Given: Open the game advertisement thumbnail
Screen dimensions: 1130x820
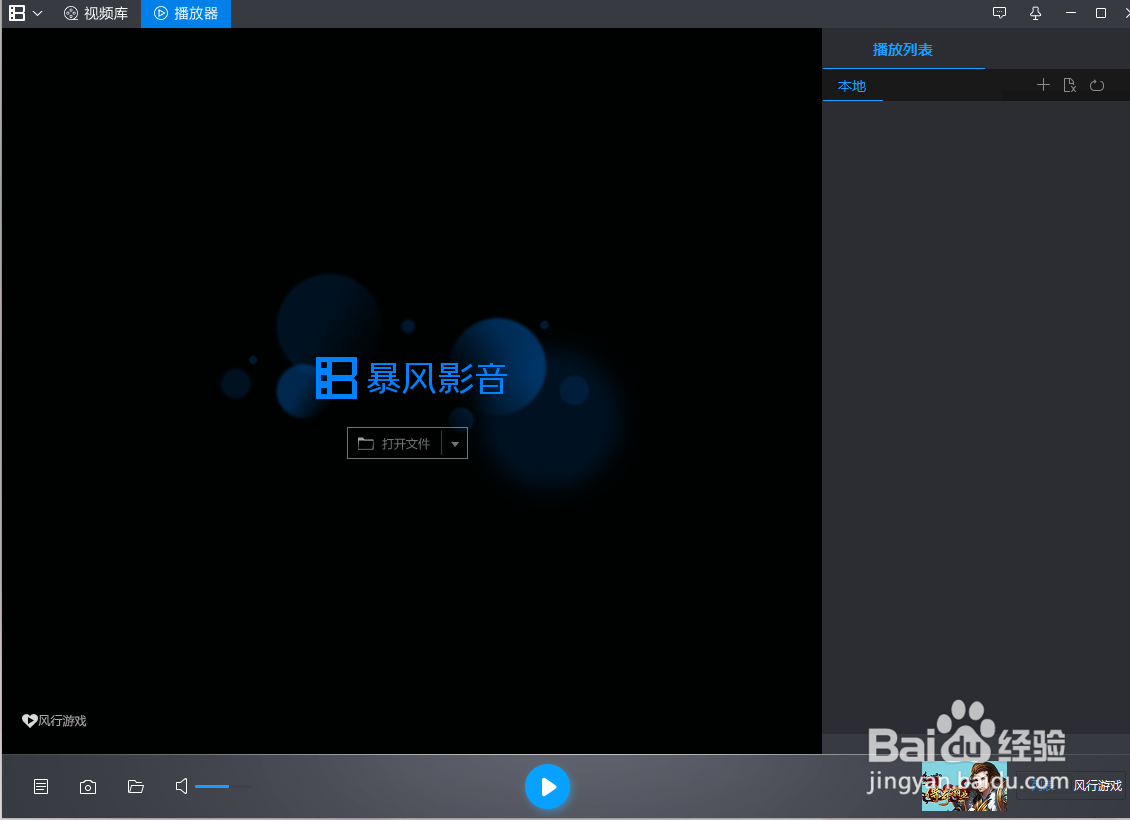Looking at the screenshot, I should [x=964, y=786].
